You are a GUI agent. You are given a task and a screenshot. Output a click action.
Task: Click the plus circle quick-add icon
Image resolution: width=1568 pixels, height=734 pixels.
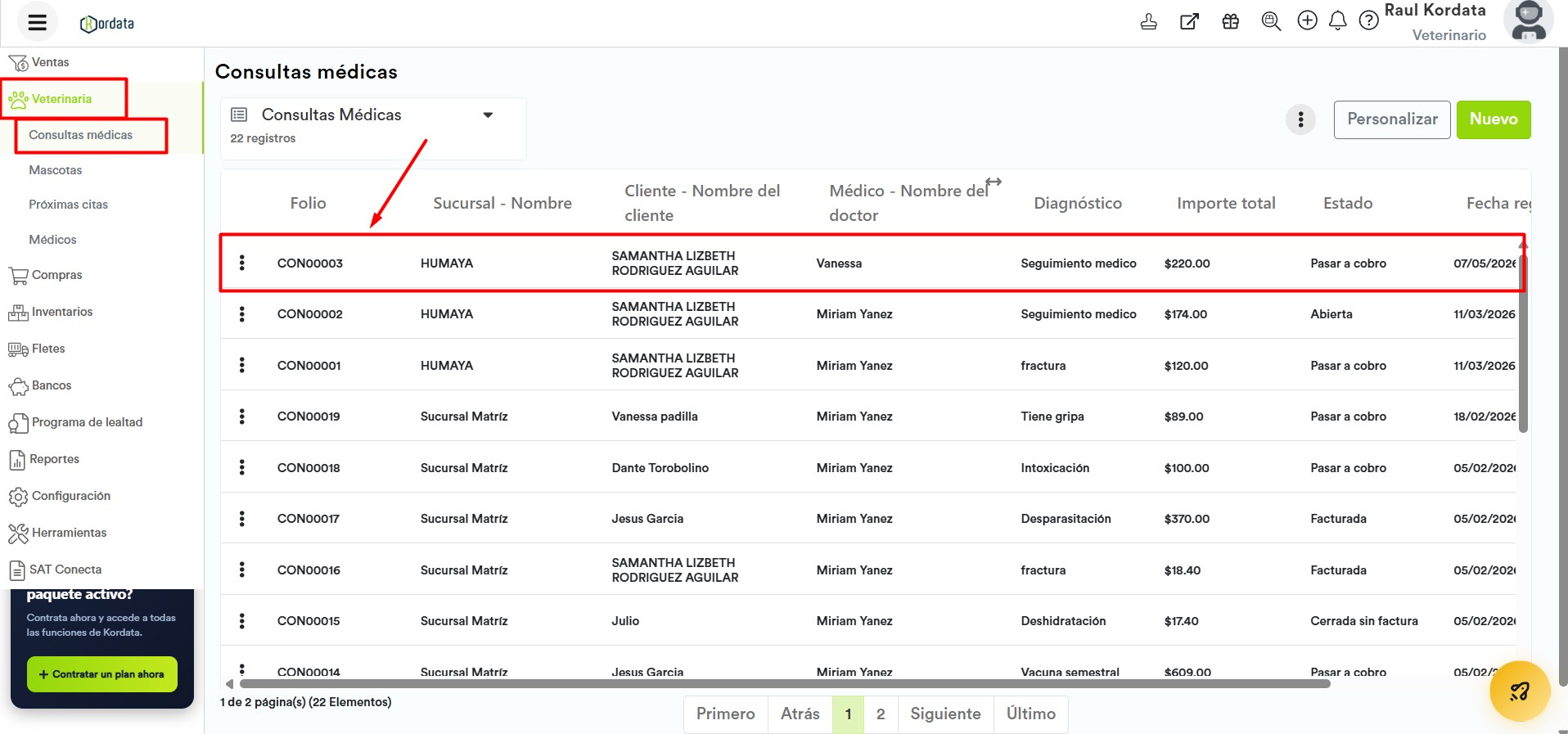(x=1308, y=20)
